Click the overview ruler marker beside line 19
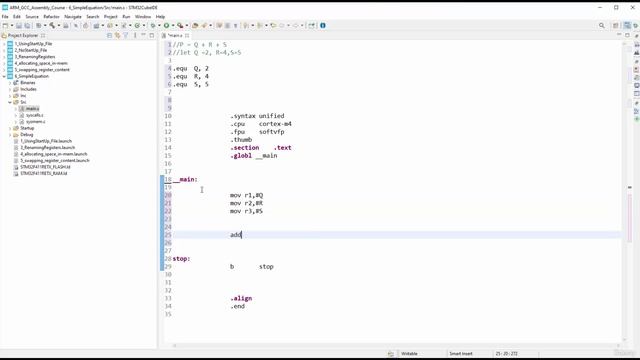Screen dimensions: 640x360 (x=629, y=187)
